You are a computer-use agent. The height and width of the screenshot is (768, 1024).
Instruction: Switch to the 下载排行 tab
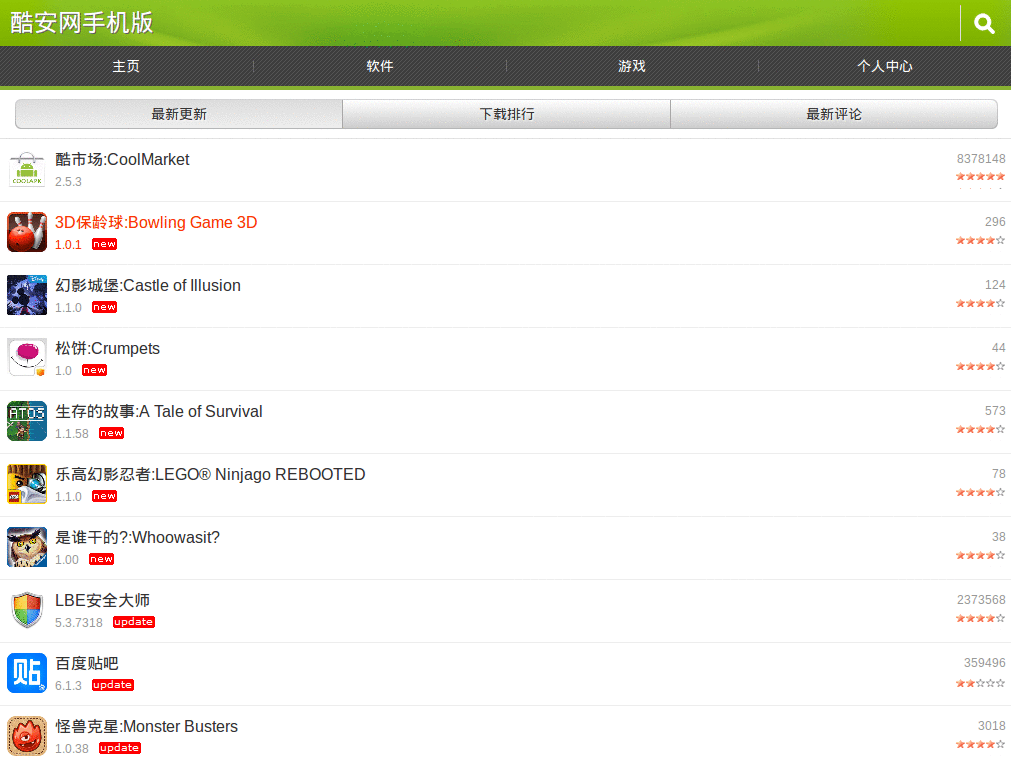click(x=507, y=114)
